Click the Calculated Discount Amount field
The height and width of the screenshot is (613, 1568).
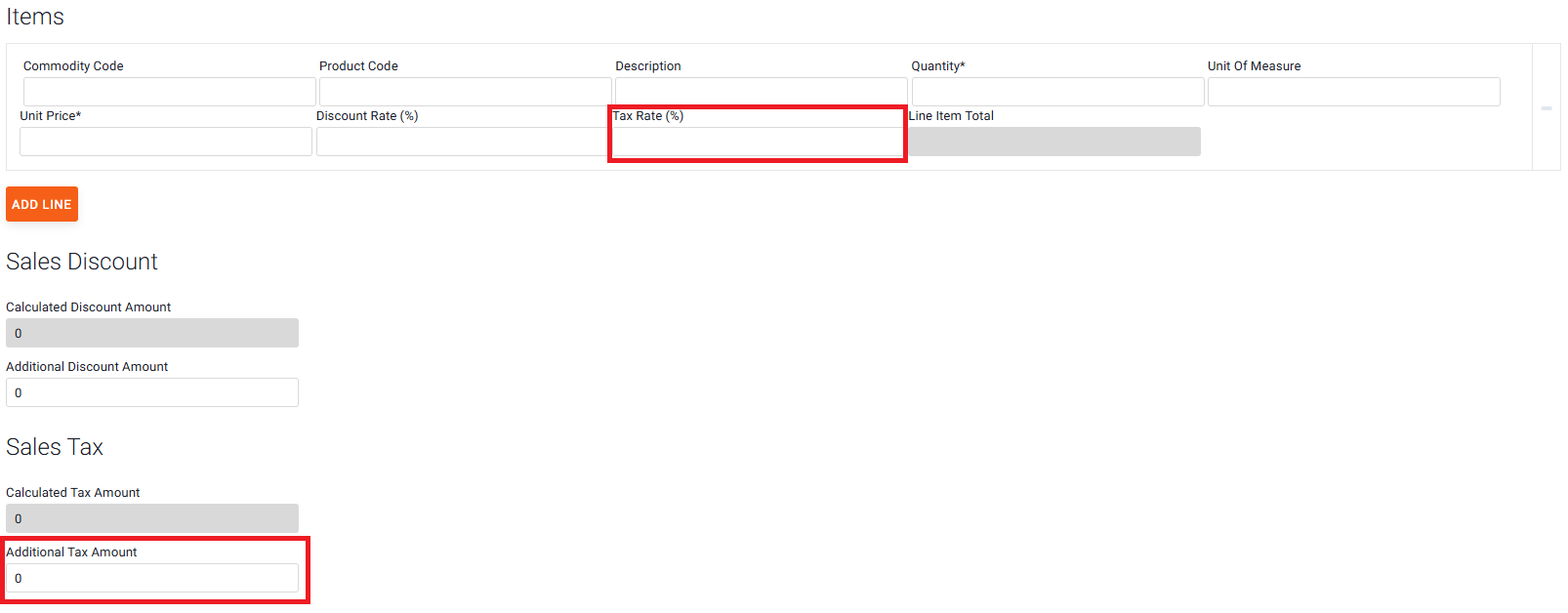(152, 333)
